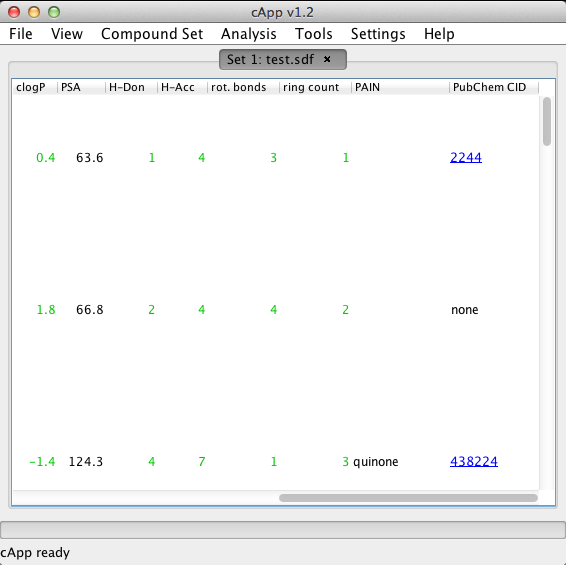This screenshot has height=565, width=566.
Task: Sort by the PSA column header
Action: (82, 87)
